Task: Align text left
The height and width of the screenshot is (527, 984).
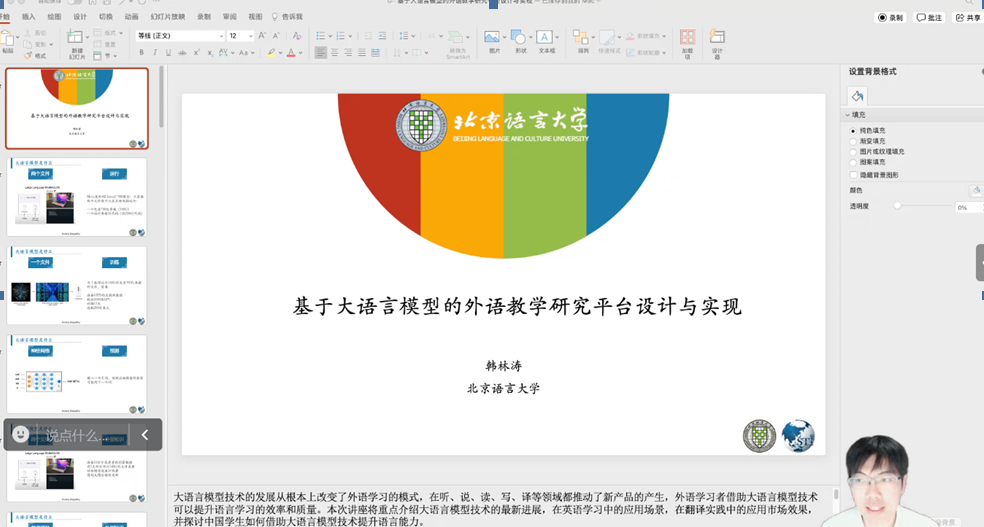Action: coord(321,53)
